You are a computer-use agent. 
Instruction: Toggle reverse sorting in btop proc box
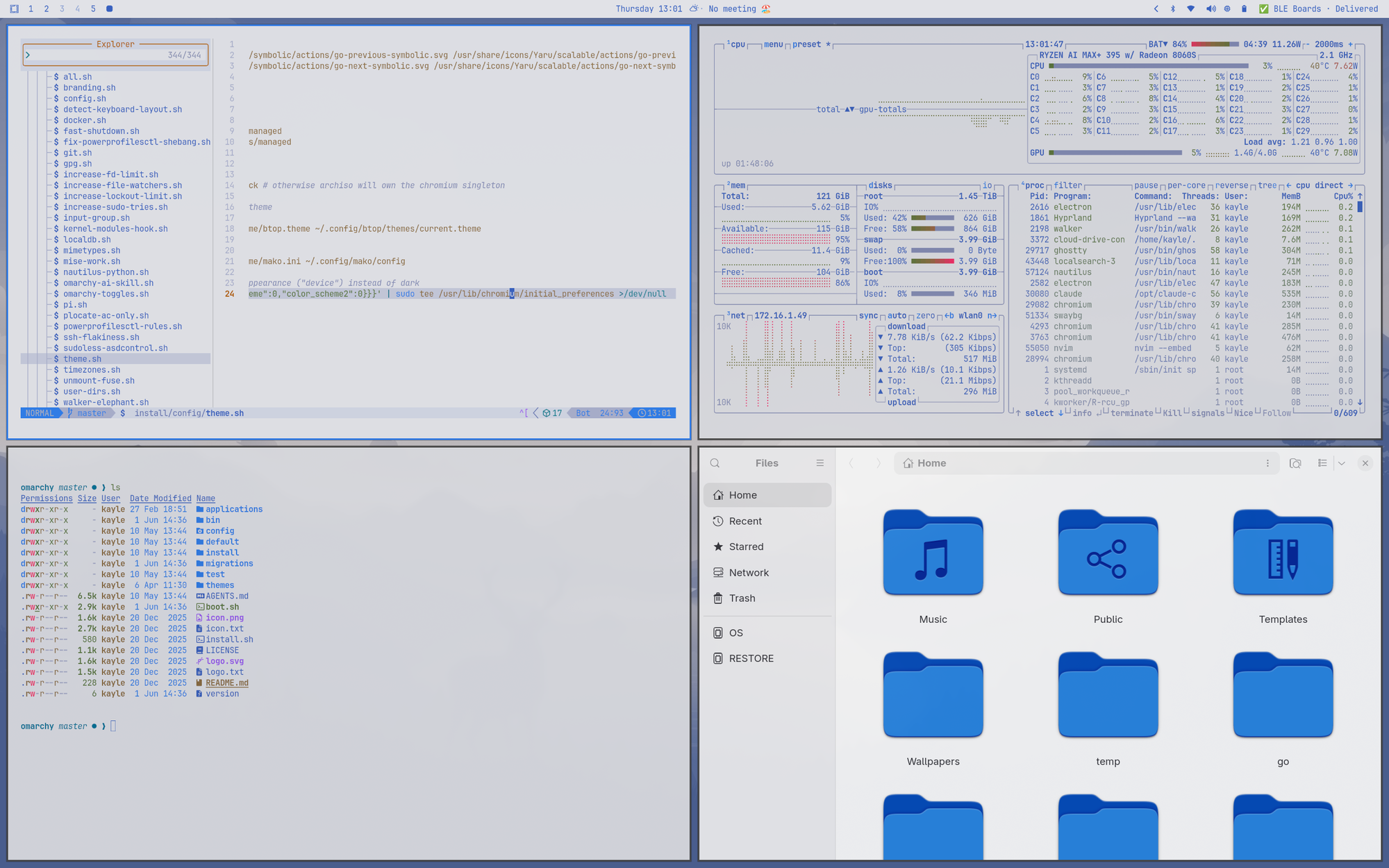1231,185
